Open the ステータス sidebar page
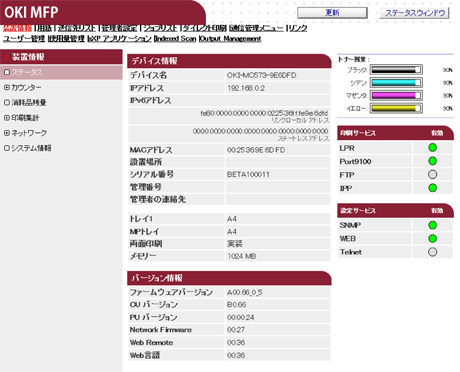The height and width of the screenshot is (372, 460). 27,72
